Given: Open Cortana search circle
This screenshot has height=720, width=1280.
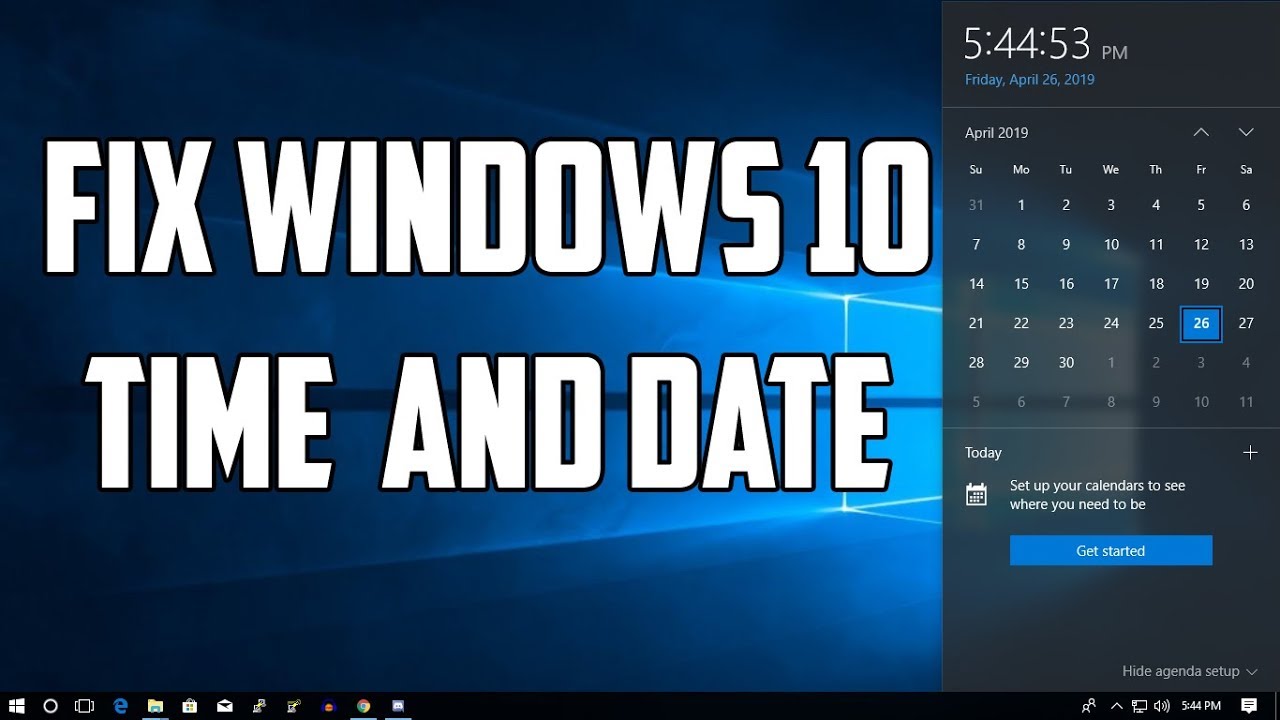Looking at the screenshot, I should click(51, 706).
